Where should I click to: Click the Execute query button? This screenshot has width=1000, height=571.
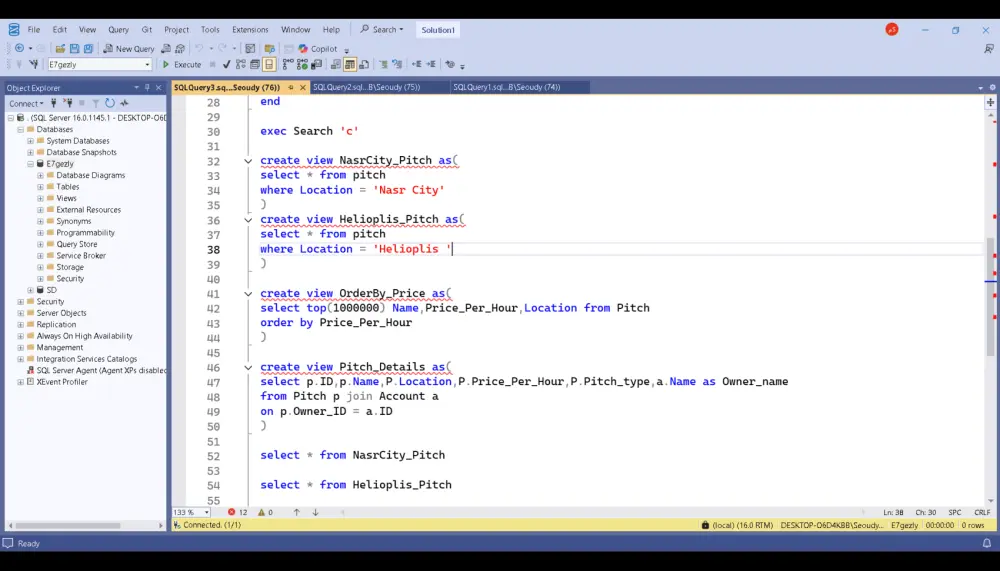click(182, 65)
